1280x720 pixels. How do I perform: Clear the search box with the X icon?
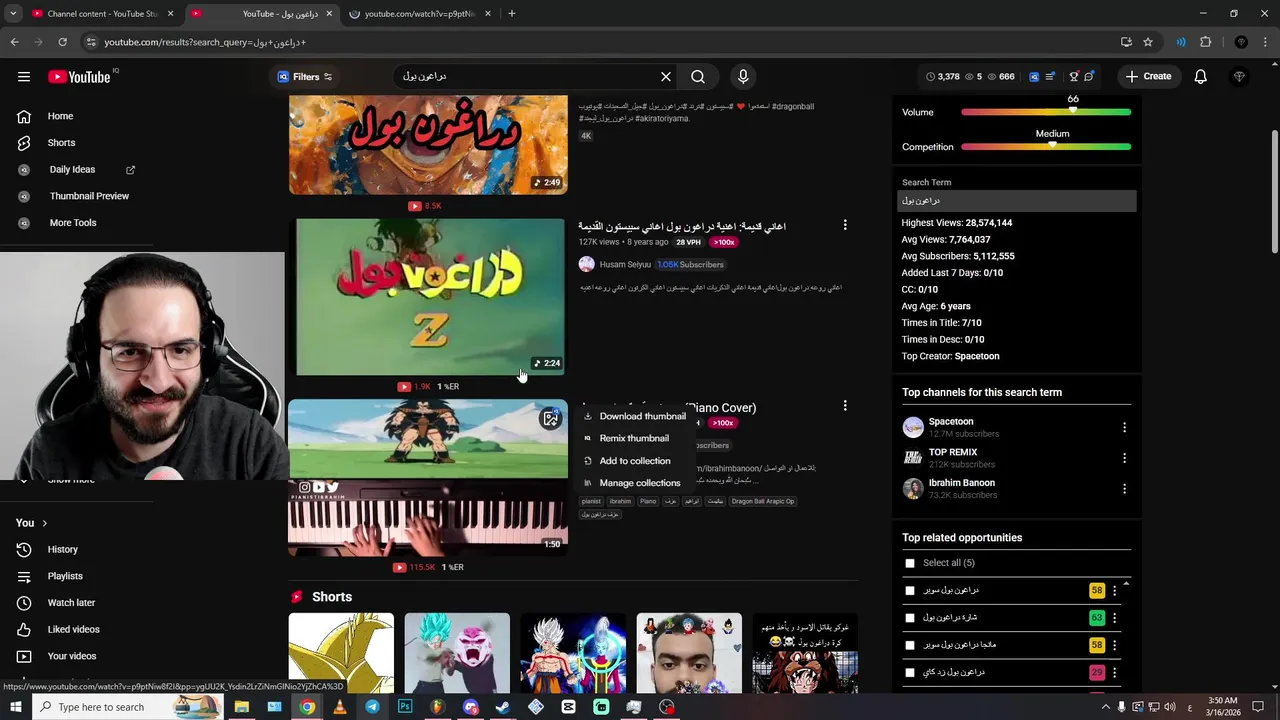(x=666, y=77)
